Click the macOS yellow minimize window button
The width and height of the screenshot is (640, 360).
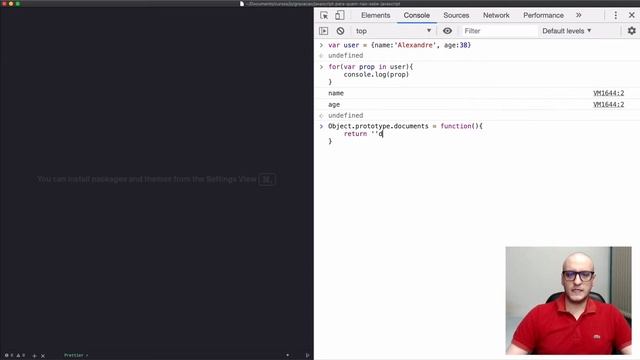[11, 4]
